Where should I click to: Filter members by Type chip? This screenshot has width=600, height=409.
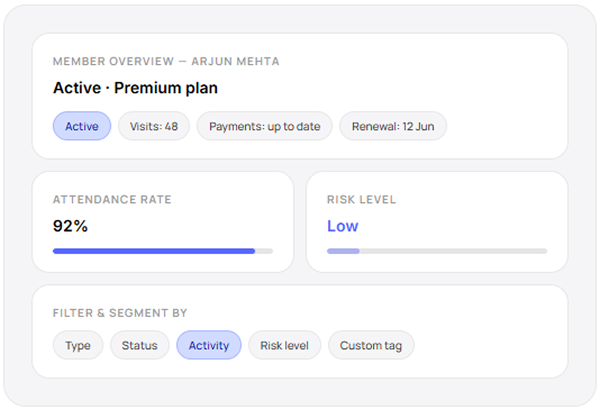tap(78, 345)
